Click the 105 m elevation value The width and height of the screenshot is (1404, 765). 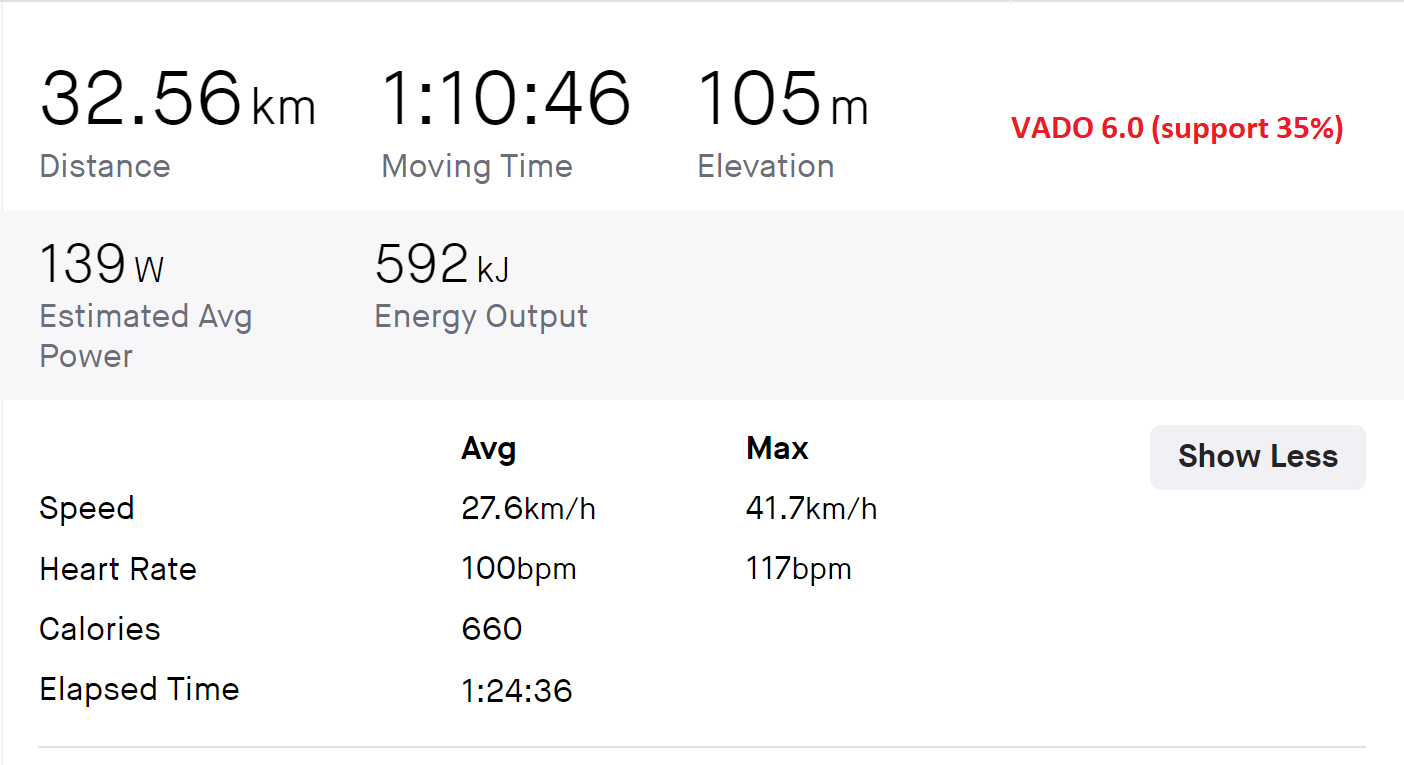pos(782,100)
